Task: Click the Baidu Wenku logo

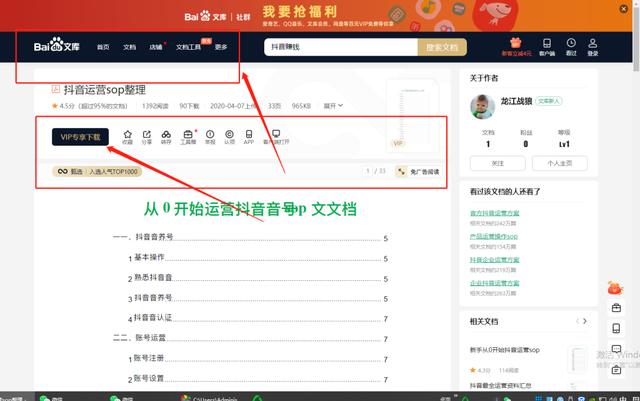Action: coord(56,45)
